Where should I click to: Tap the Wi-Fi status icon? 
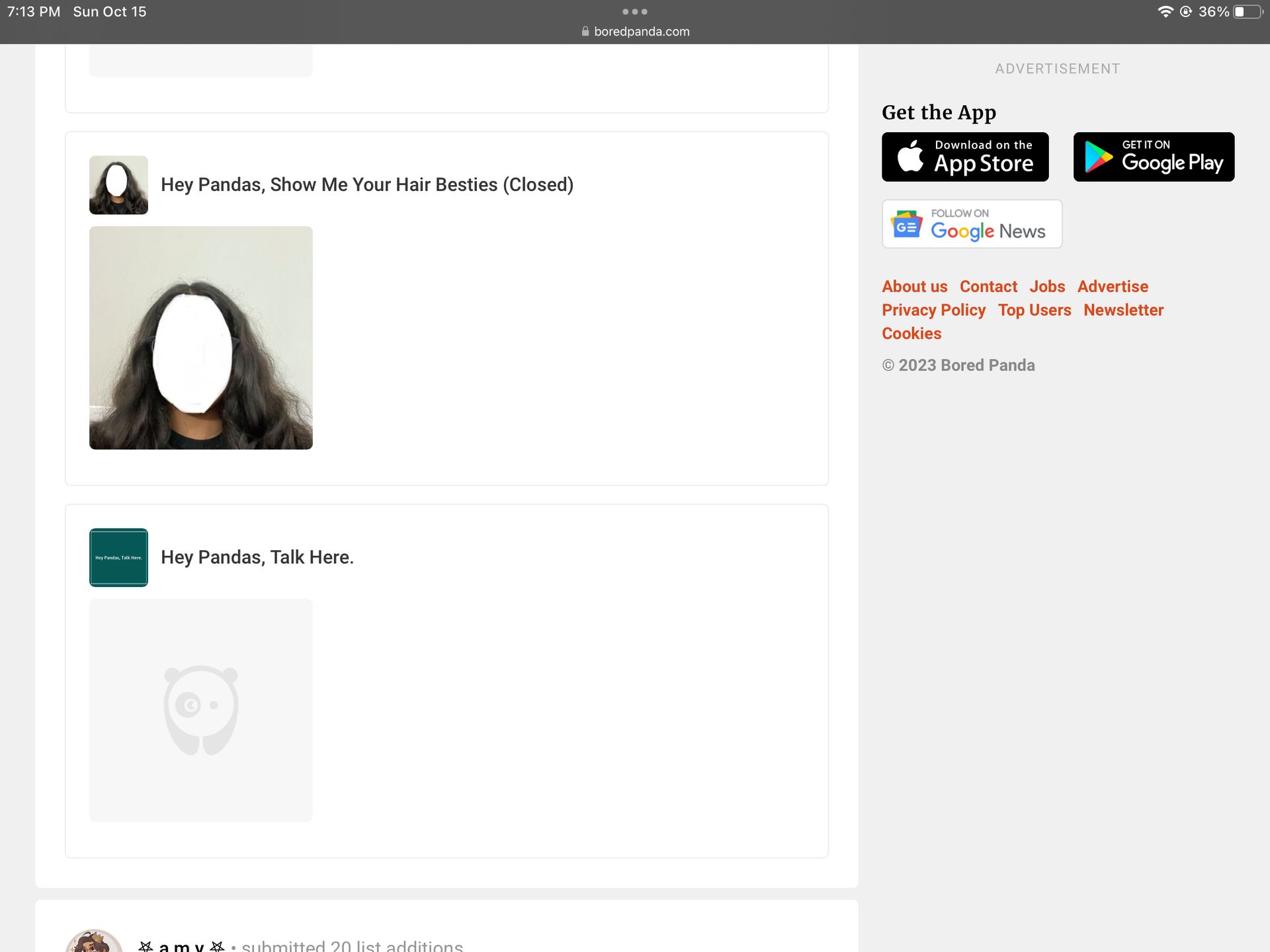1165,12
